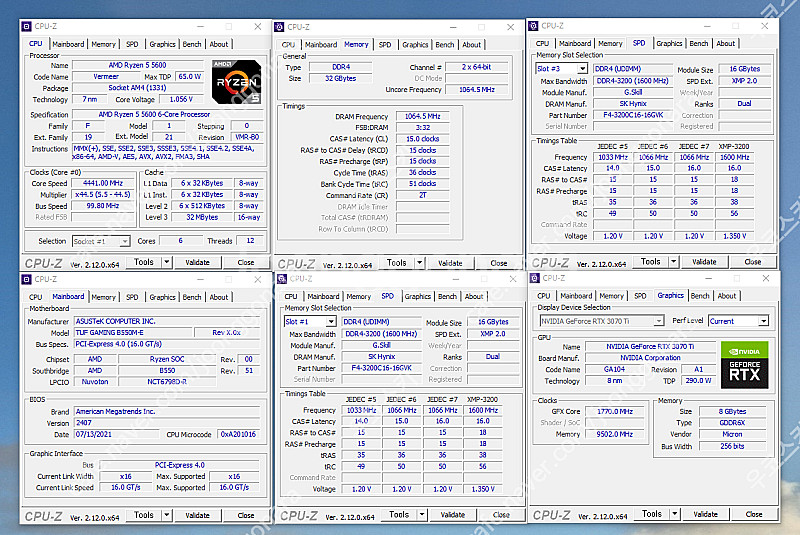Expand Tools arrow in Memory timings window

point(419,263)
